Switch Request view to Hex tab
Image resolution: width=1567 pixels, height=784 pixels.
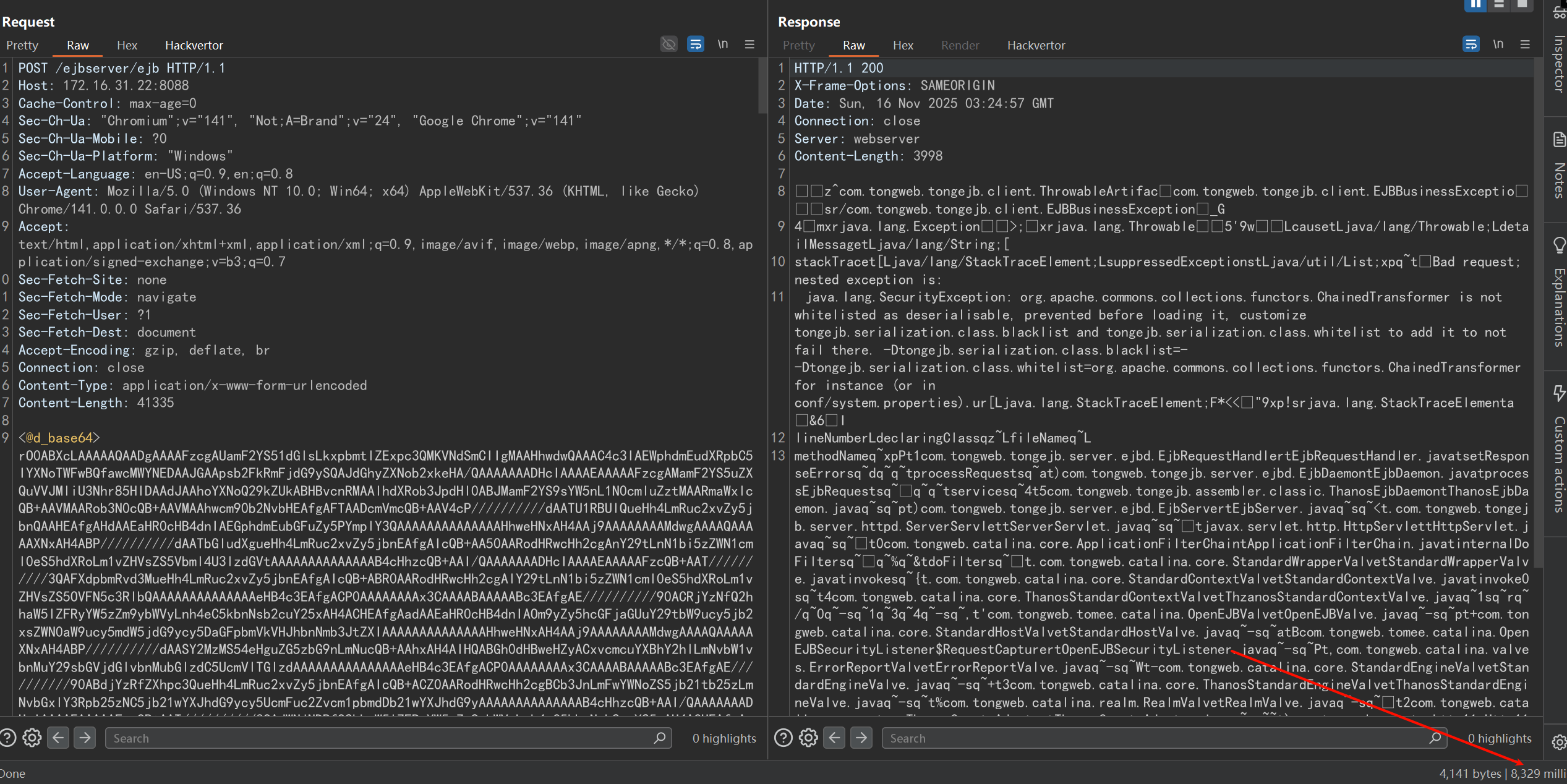pos(127,45)
